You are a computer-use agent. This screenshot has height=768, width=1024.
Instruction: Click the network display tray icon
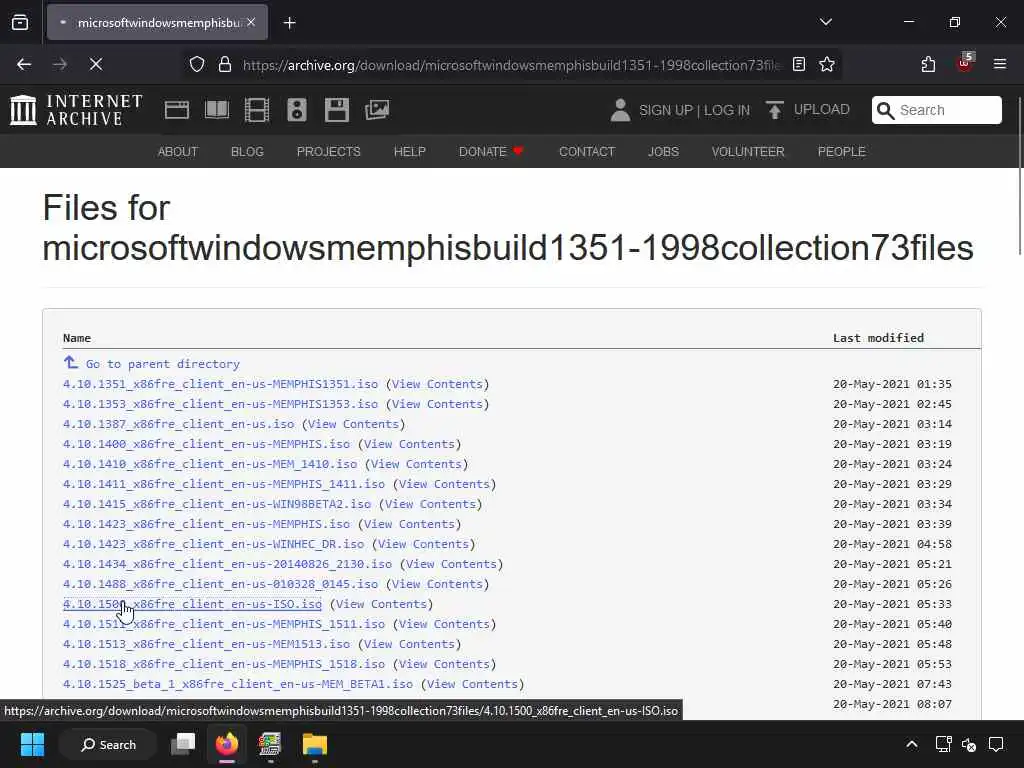[x=943, y=744]
